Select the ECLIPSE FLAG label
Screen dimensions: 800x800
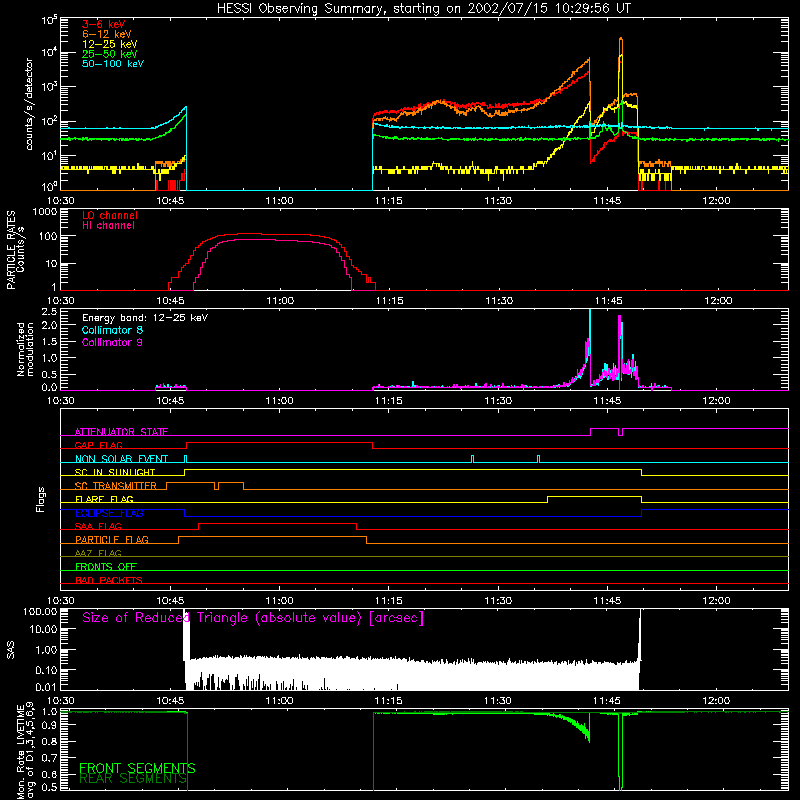coord(109,513)
